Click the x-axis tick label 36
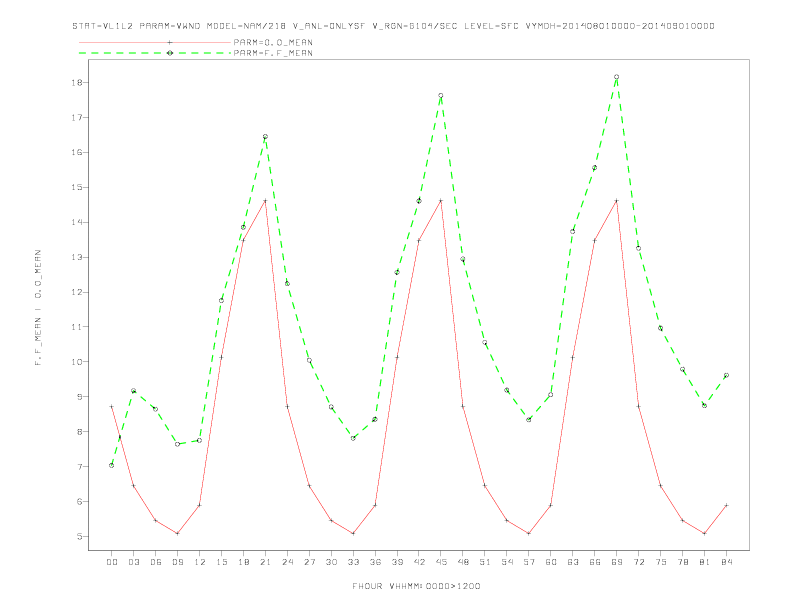This screenshot has height=612, width=792. coord(375,562)
